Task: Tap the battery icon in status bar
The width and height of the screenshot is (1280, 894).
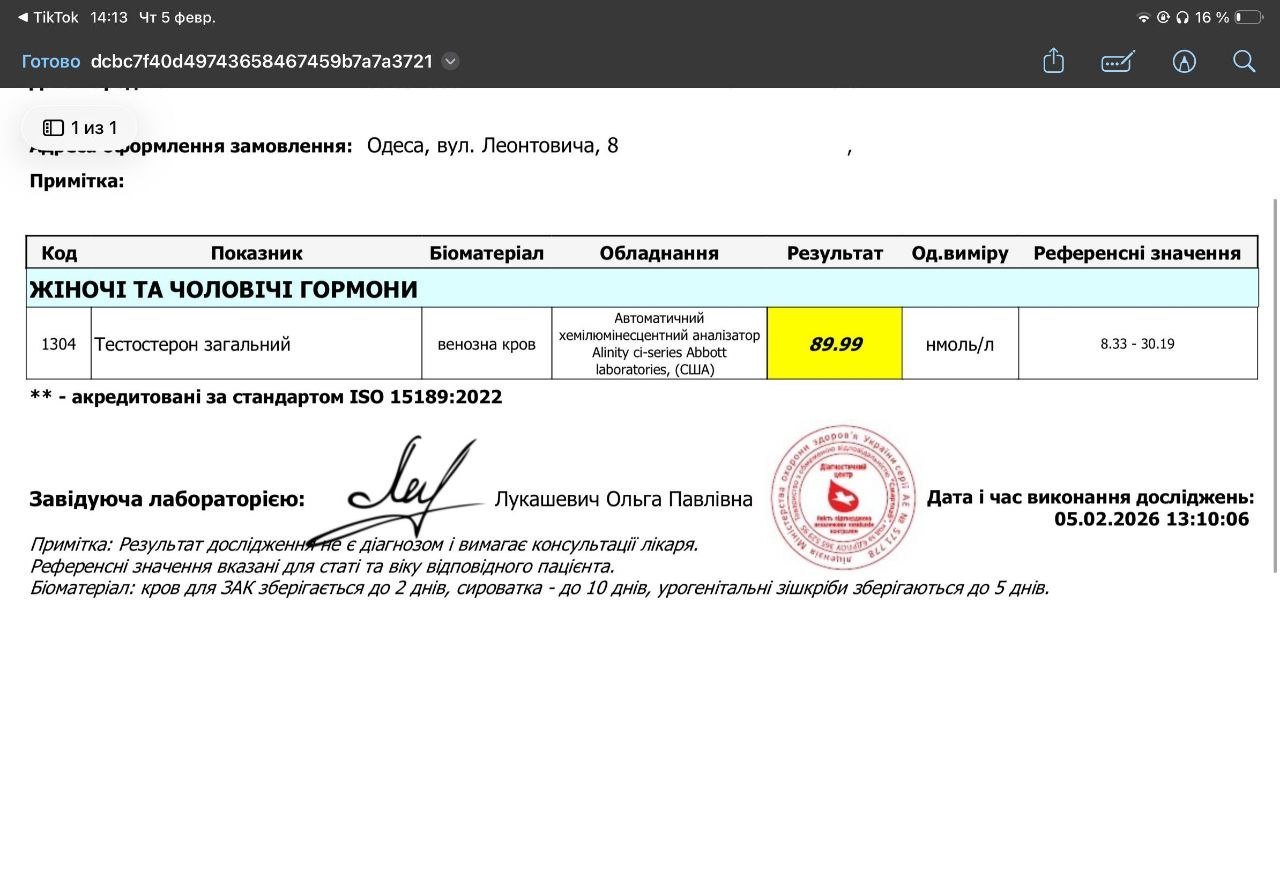Action: (x=1248, y=17)
